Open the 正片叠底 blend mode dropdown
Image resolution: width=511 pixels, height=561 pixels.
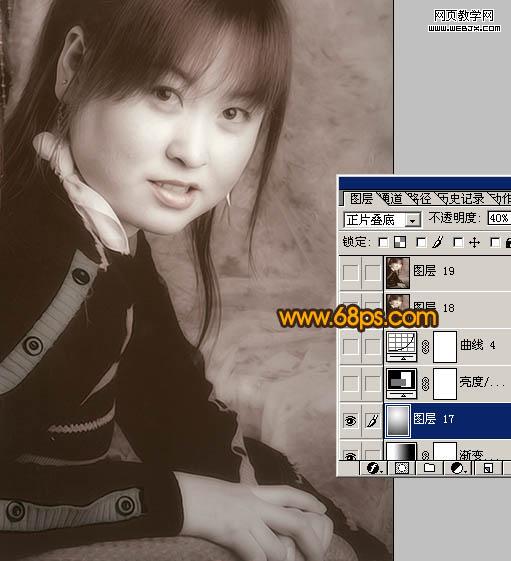(382, 220)
